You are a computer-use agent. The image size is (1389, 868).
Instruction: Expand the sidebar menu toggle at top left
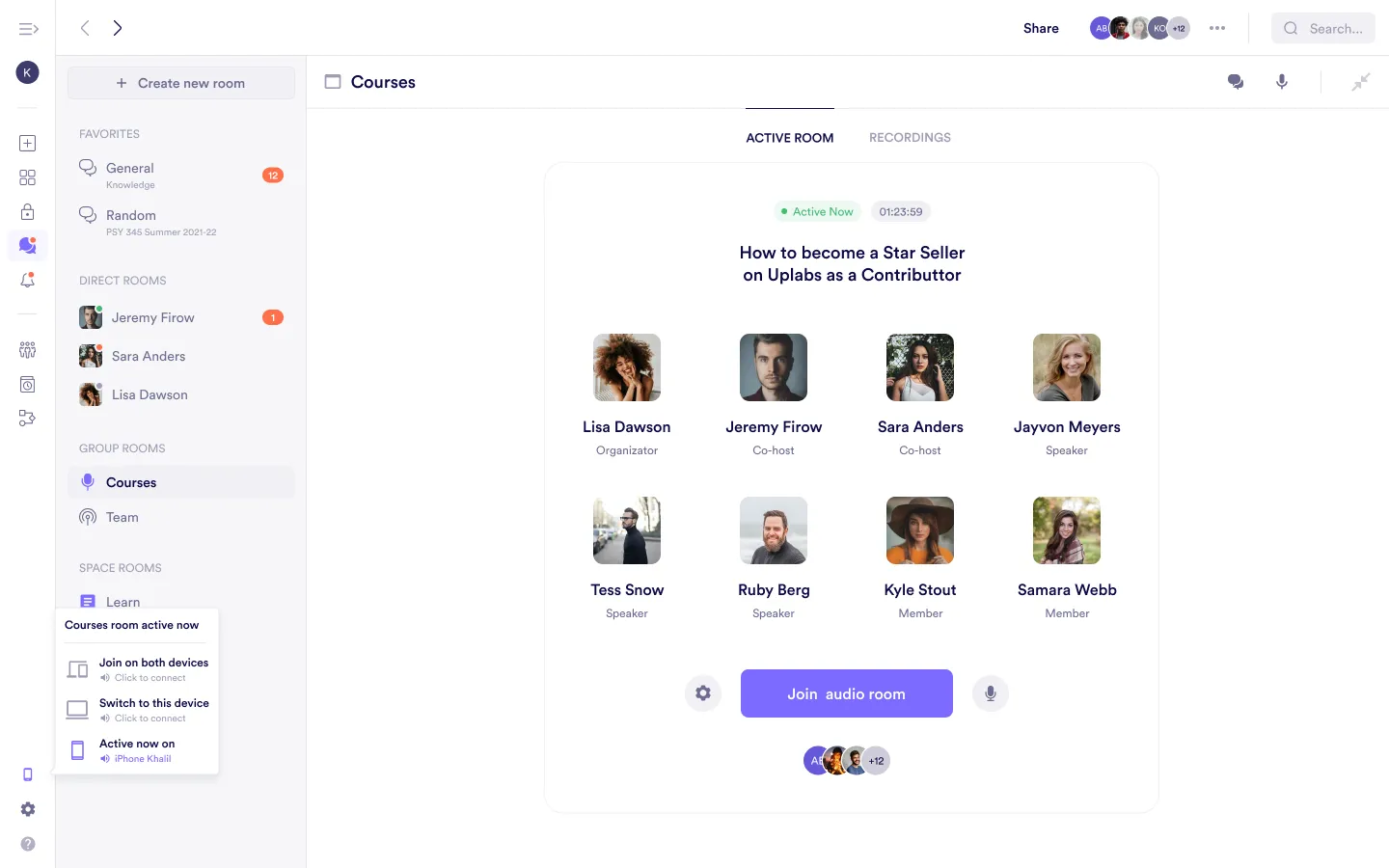(x=28, y=29)
